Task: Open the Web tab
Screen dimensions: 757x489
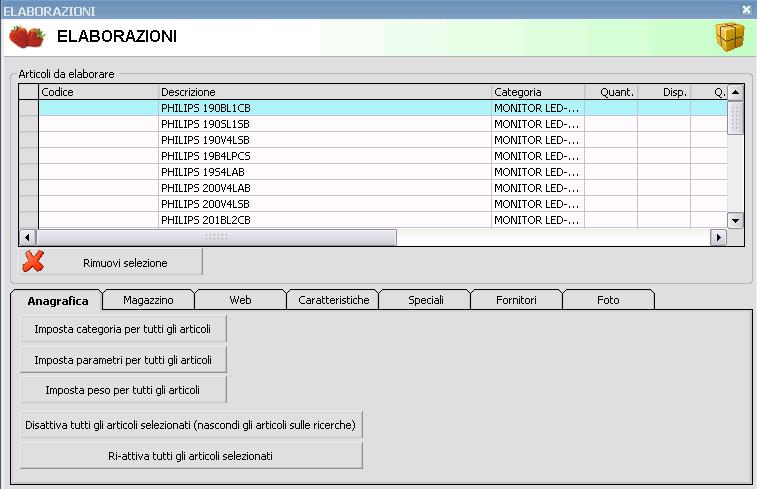Action: [240, 300]
